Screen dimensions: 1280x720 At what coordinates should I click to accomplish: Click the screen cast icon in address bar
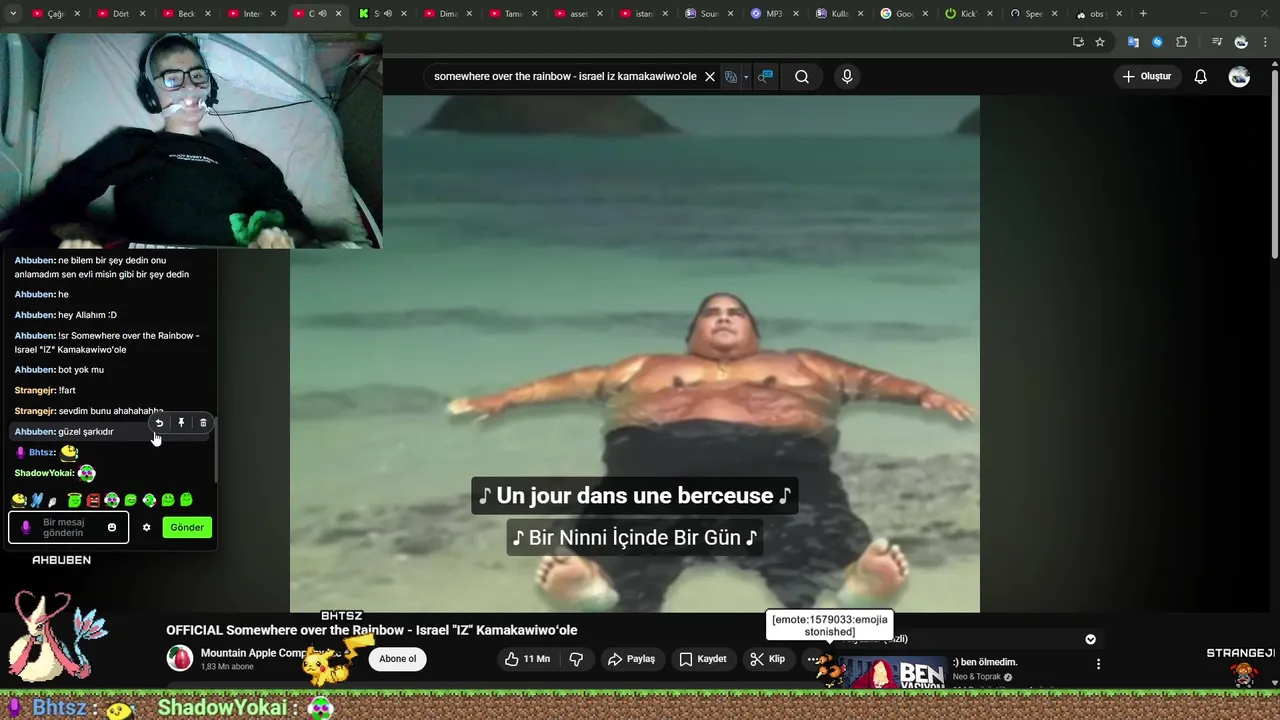click(x=1078, y=42)
